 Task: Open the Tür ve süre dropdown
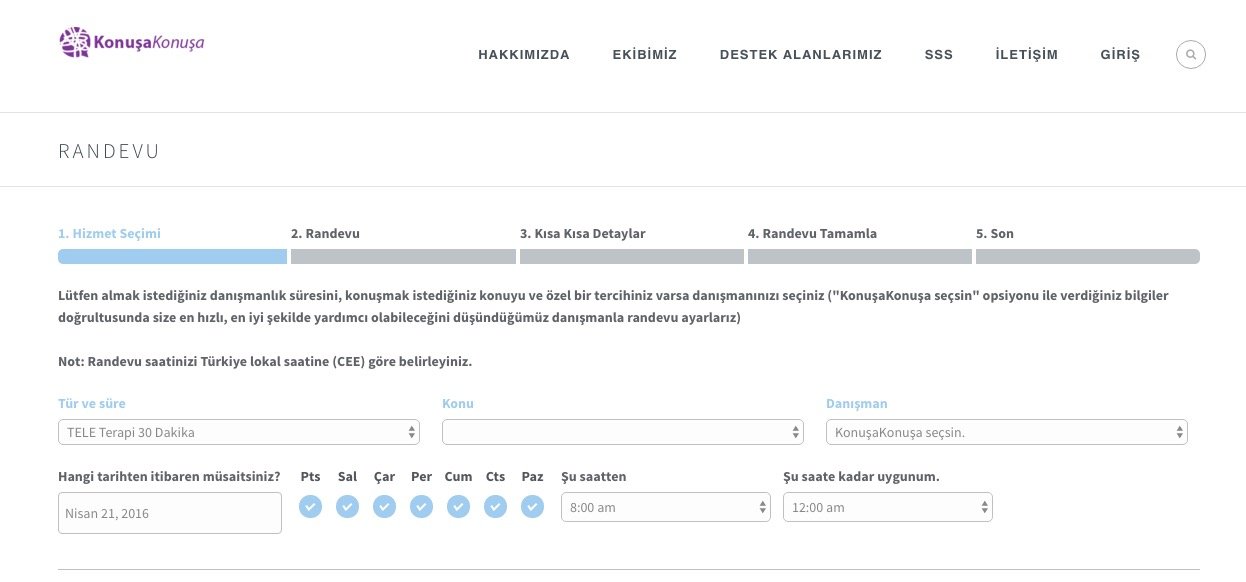(x=239, y=432)
